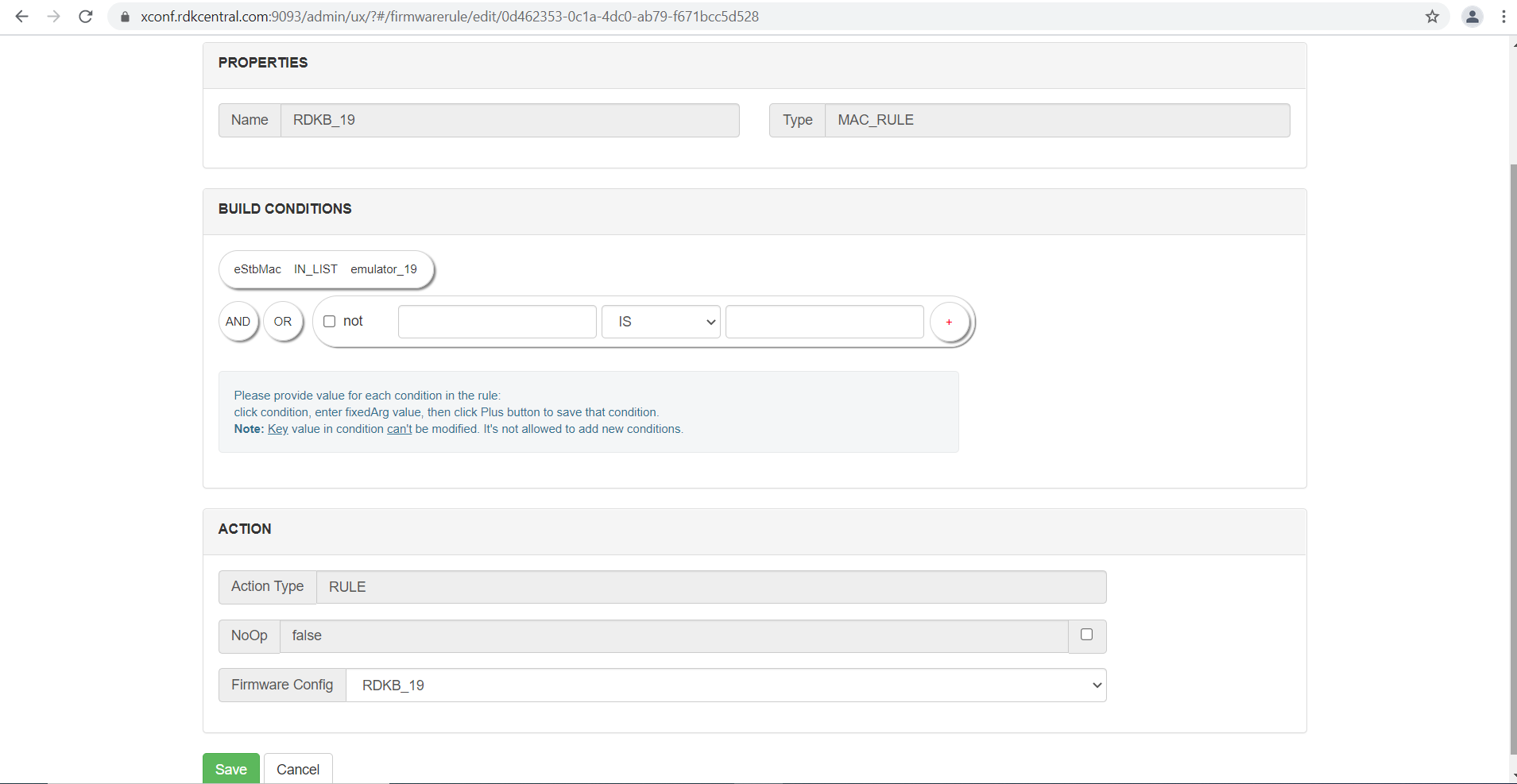
Task: Reload the page with refresh icon
Action: 86,17
